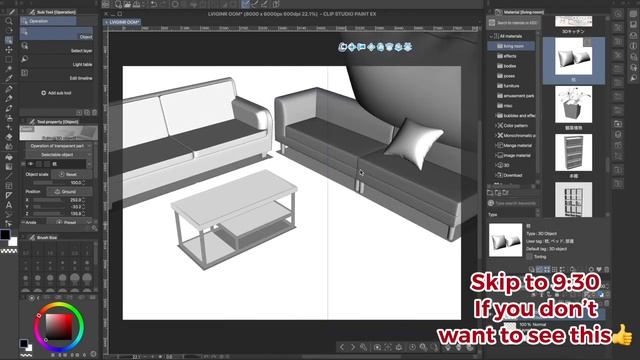Select the Move layer tool
Viewport: 640px width, 360px height.
point(9,50)
